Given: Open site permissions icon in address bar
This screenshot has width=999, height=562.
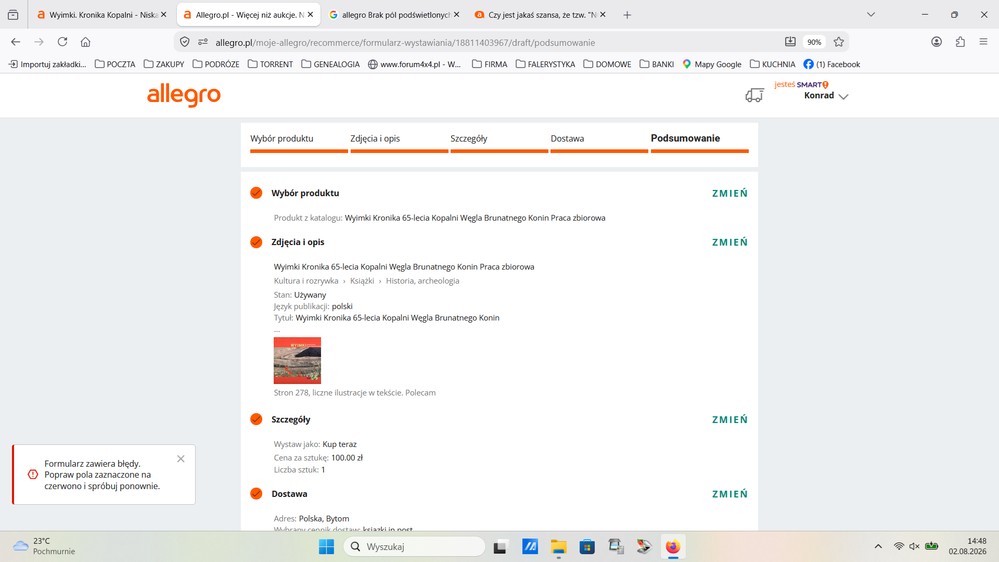Looking at the screenshot, I should [x=203, y=42].
